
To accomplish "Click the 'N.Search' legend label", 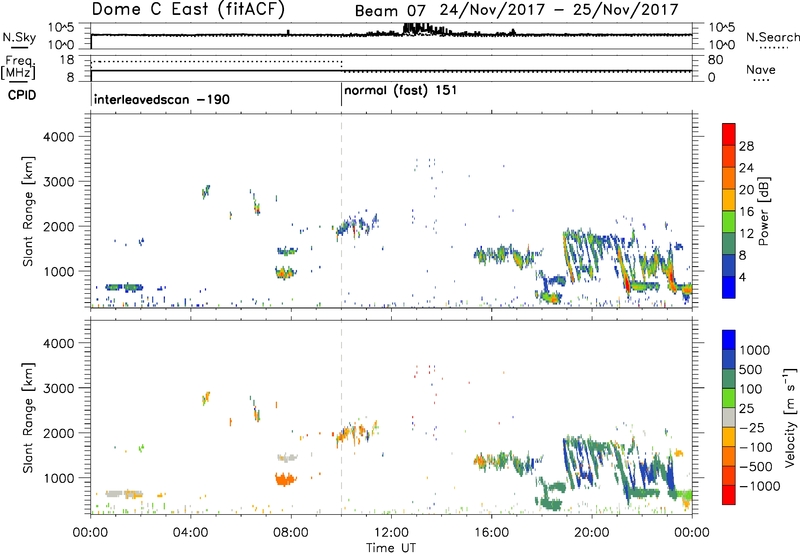I will 772,37.
